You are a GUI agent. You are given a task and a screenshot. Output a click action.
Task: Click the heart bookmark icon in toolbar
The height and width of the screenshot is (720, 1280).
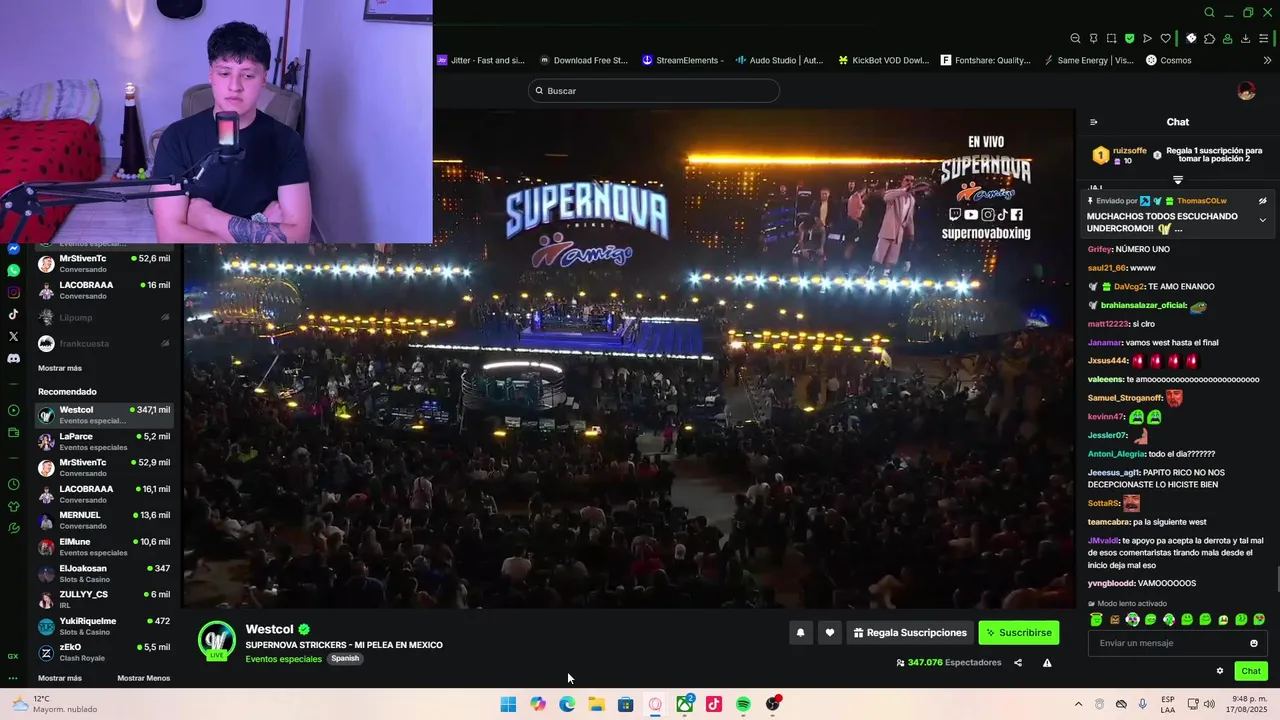[x=1165, y=38]
